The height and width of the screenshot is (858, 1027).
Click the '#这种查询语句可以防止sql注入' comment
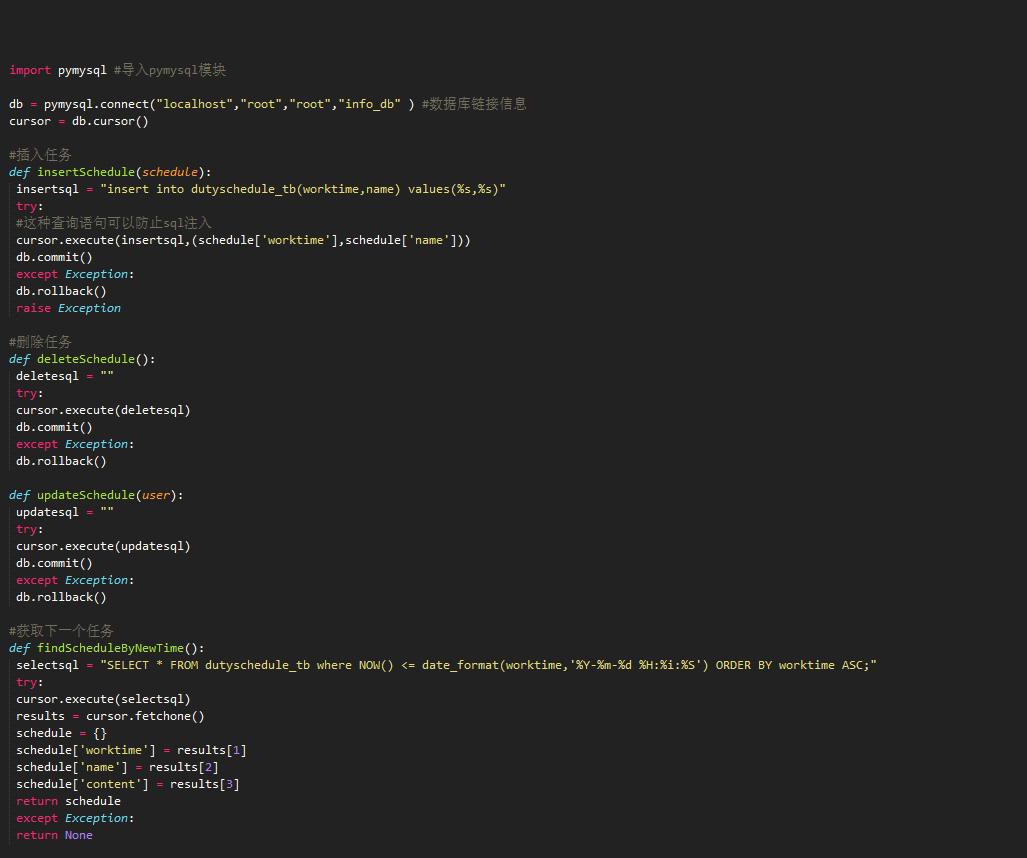pyautogui.click(x=114, y=223)
